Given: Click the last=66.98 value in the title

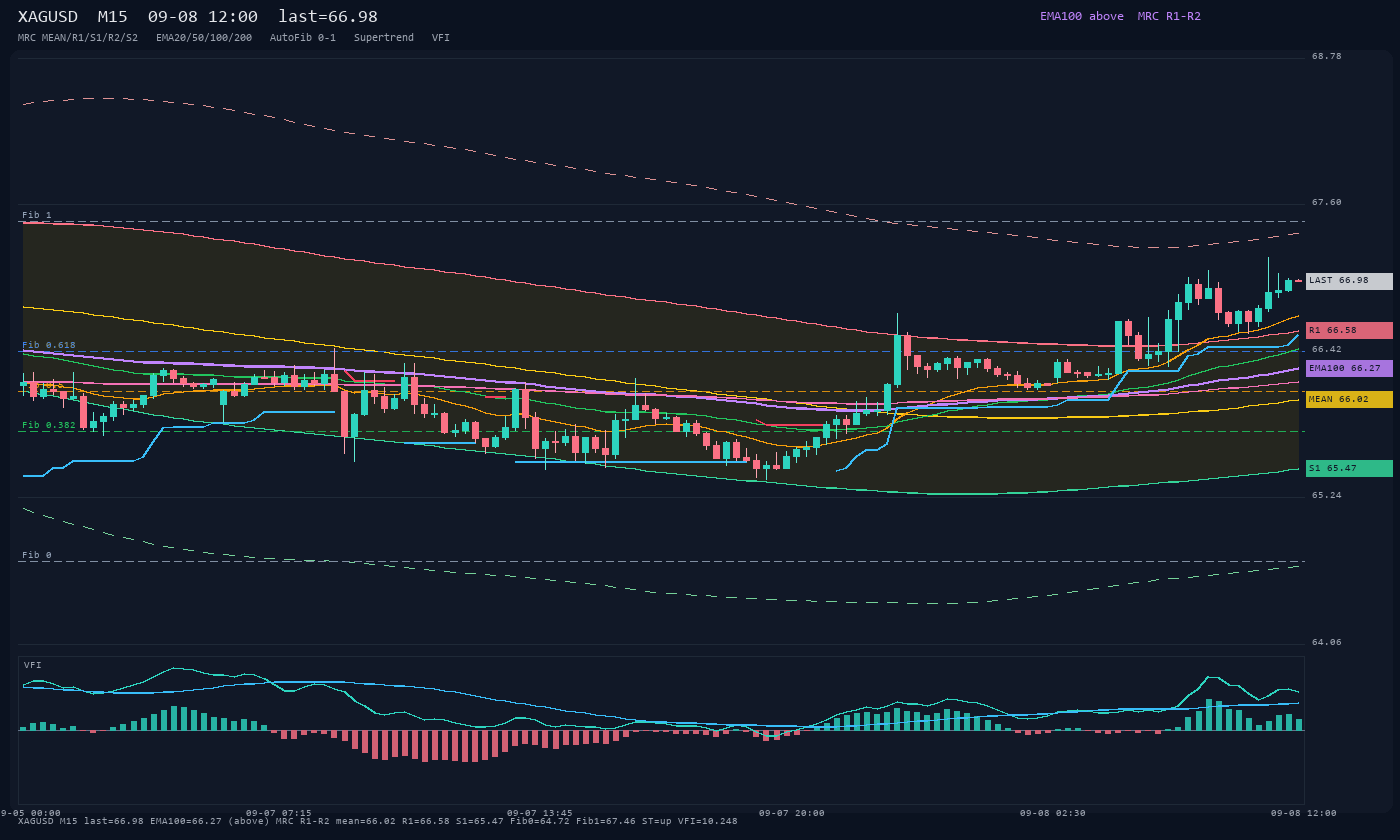Looking at the screenshot, I should pos(328,16).
